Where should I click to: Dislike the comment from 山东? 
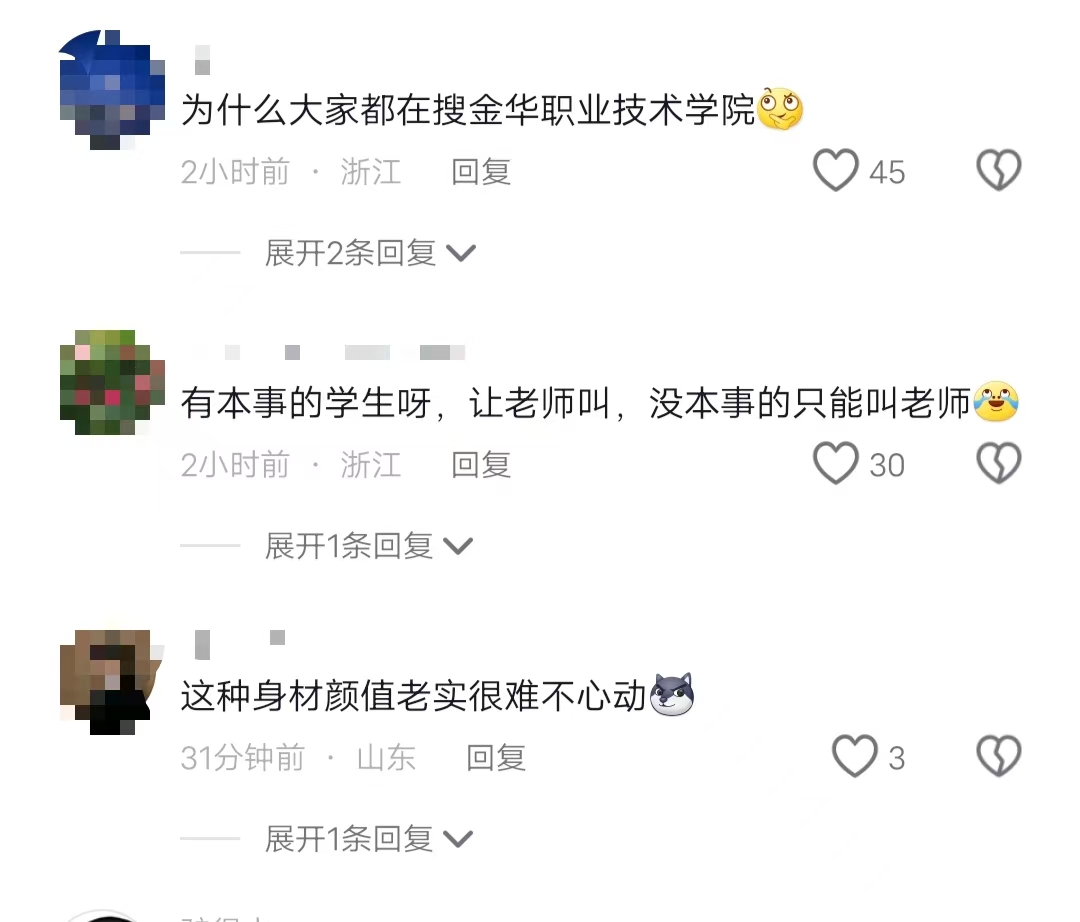999,756
